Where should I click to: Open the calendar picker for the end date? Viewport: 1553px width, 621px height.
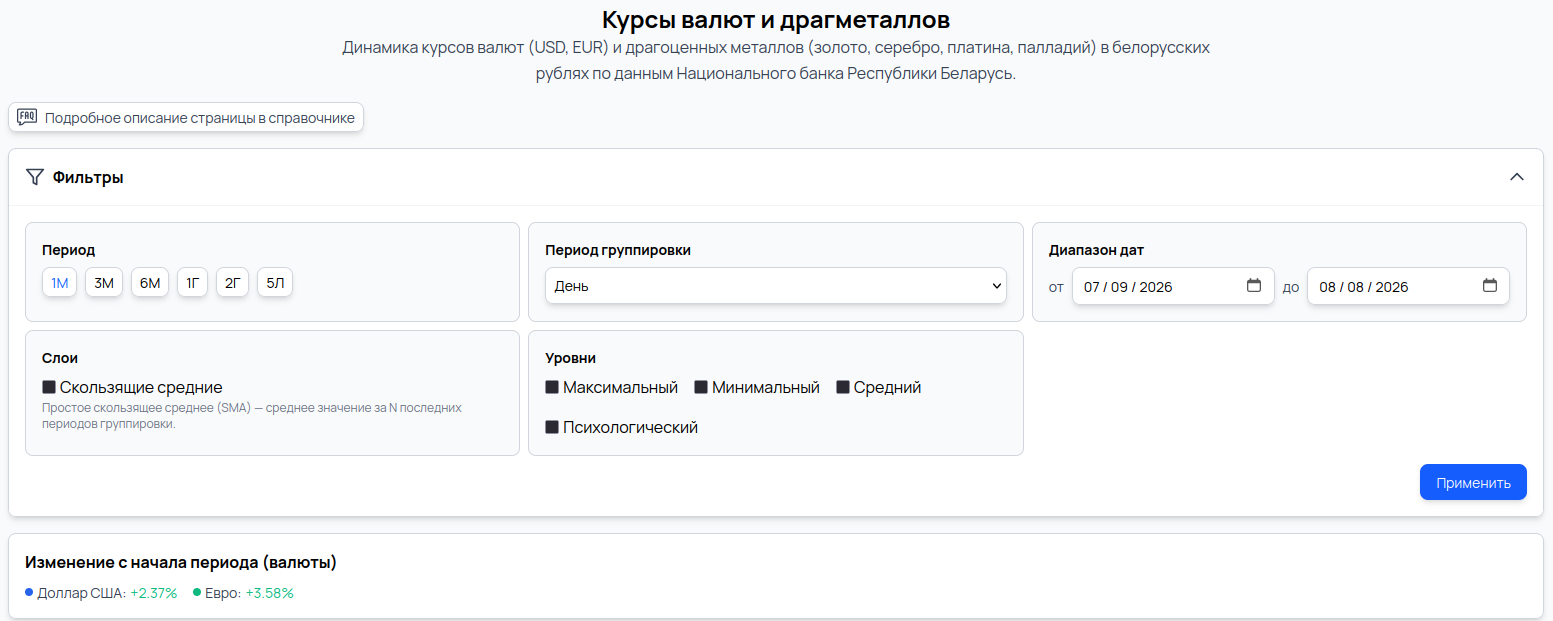click(x=1489, y=286)
